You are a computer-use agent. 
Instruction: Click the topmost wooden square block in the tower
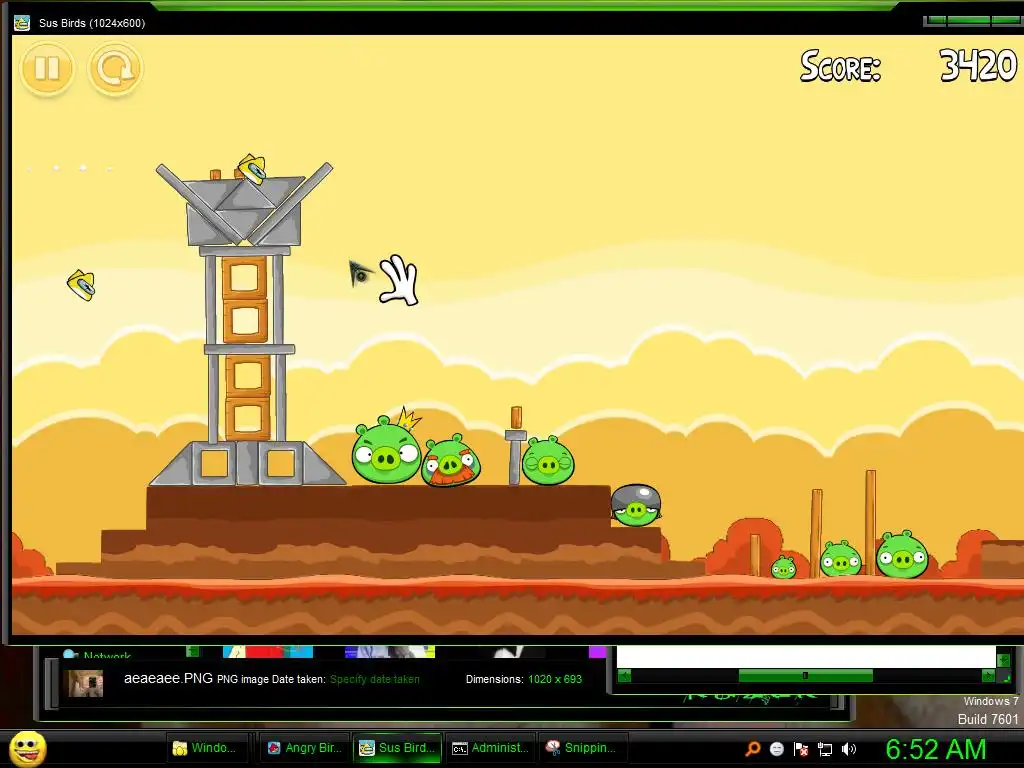[244, 278]
